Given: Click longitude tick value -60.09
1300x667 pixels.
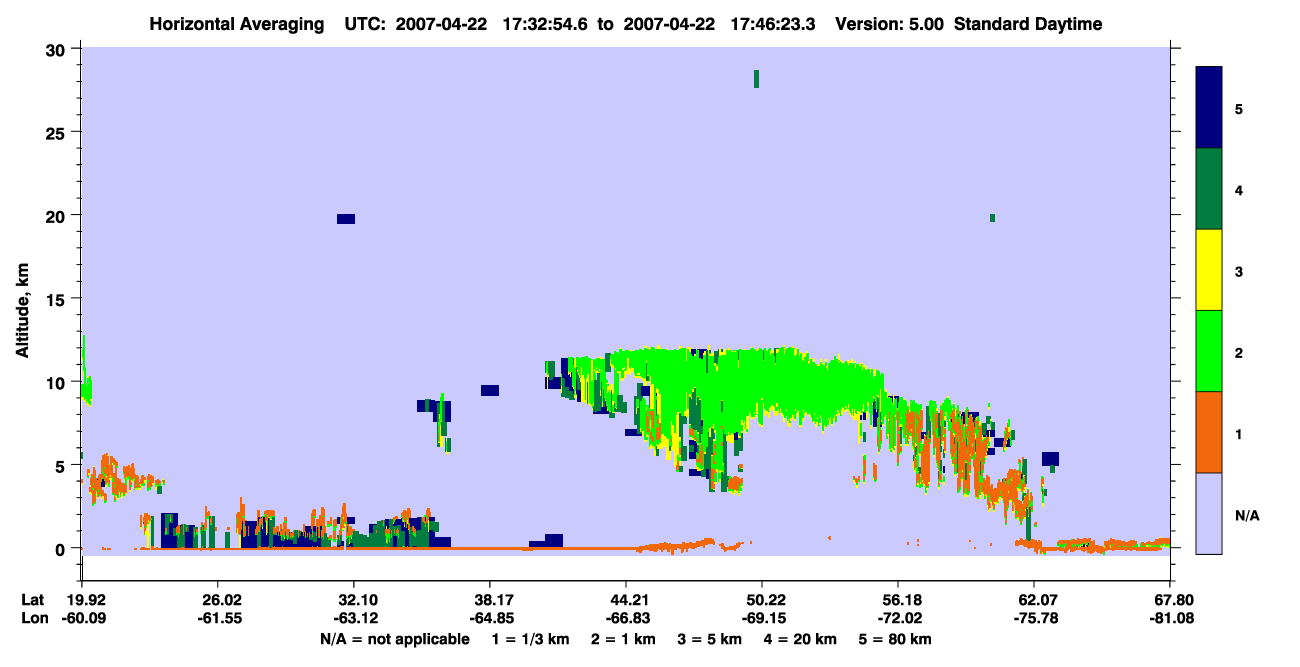Looking at the screenshot, I should 82,618.
